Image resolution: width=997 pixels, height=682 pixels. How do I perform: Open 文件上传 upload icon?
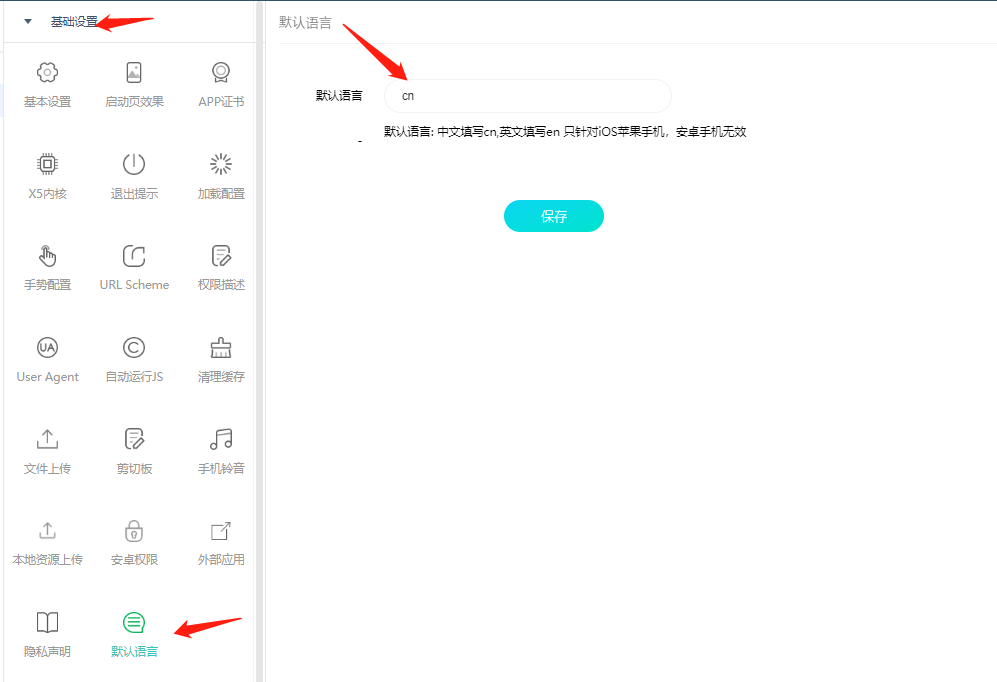pos(47,439)
